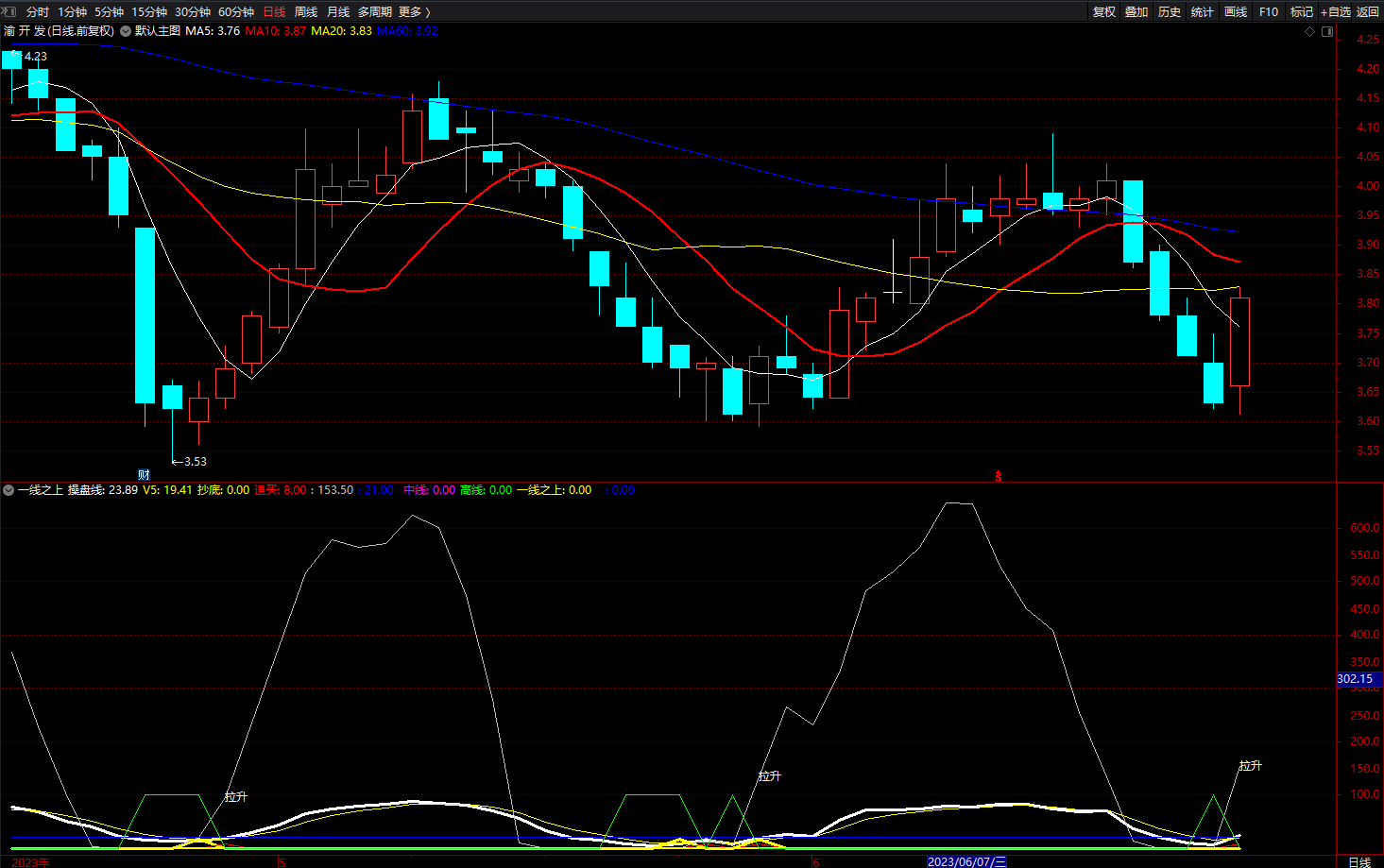
Task: Click the 操盘线: 23.89 value
Action: (x=102, y=489)
